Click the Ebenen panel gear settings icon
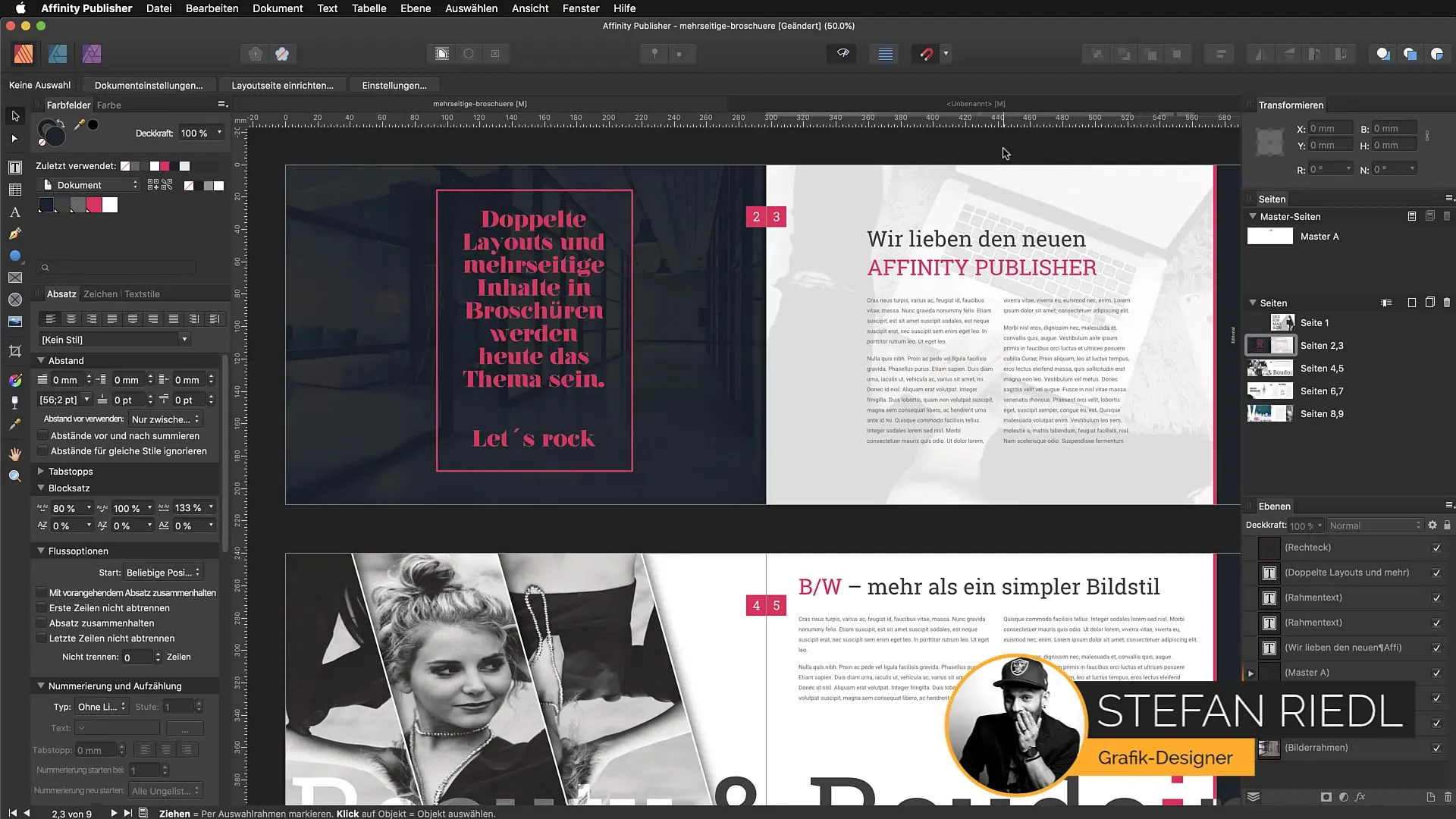The image size is (1456, 819). click(1432, 525)
